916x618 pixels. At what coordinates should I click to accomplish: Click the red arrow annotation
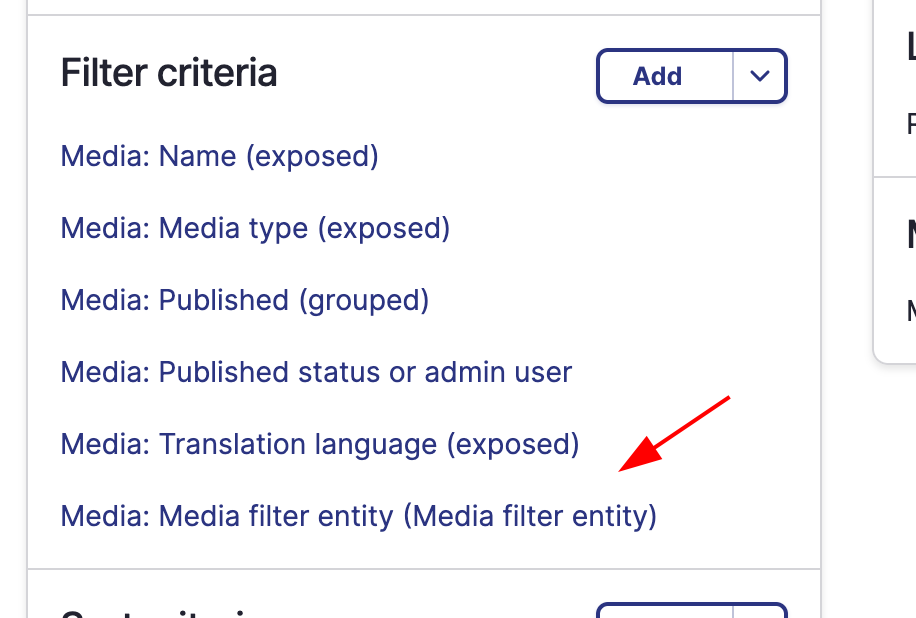(674, 433)
